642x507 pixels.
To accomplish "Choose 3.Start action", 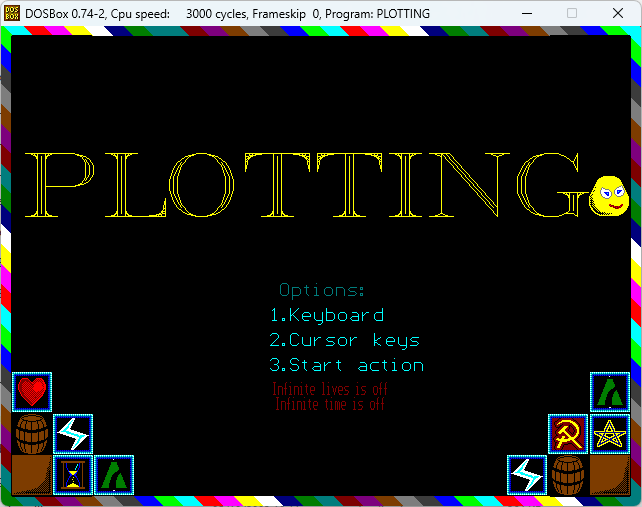I will [346, 365].
